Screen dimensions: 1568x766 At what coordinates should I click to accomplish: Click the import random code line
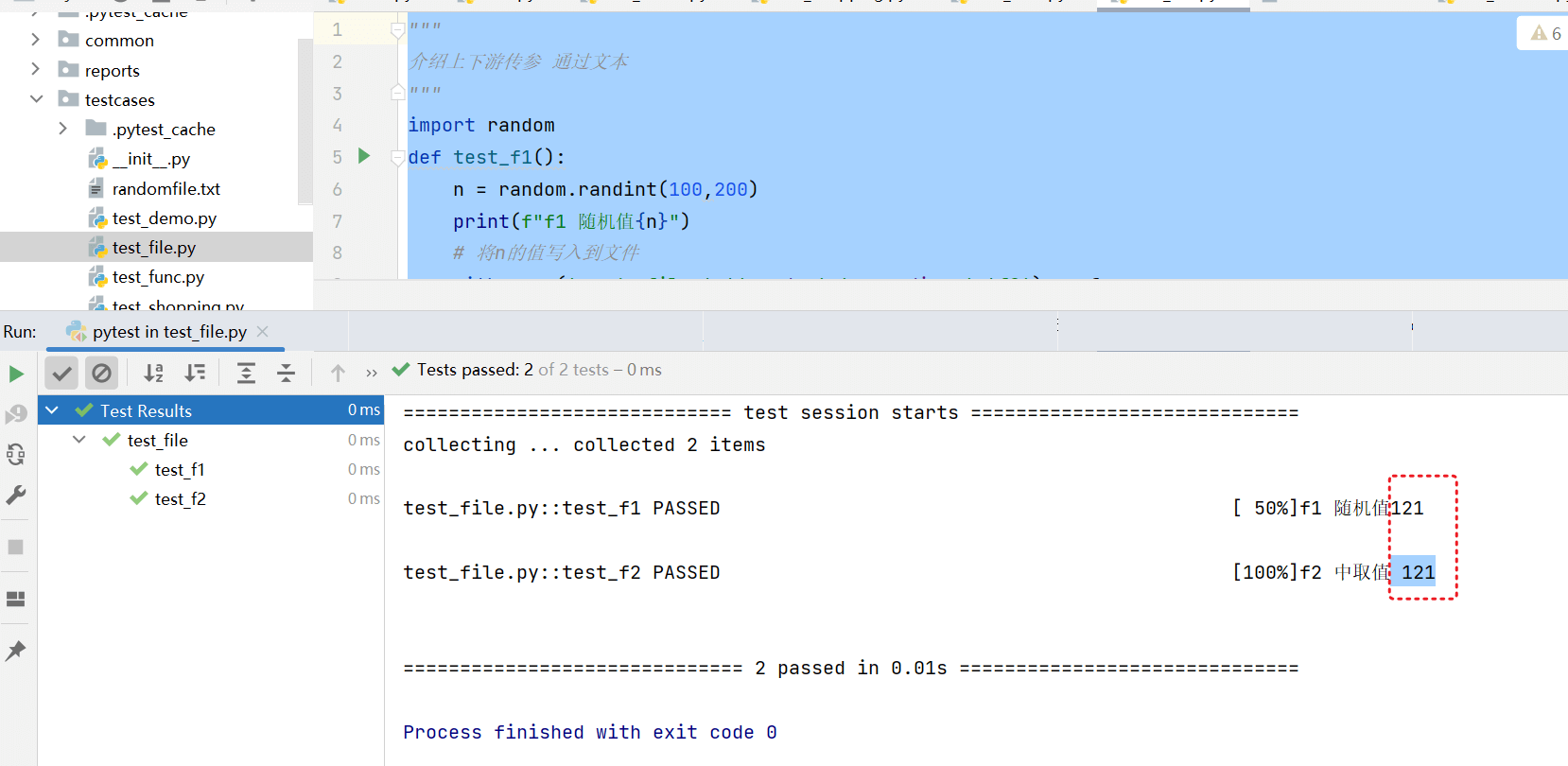481,125
